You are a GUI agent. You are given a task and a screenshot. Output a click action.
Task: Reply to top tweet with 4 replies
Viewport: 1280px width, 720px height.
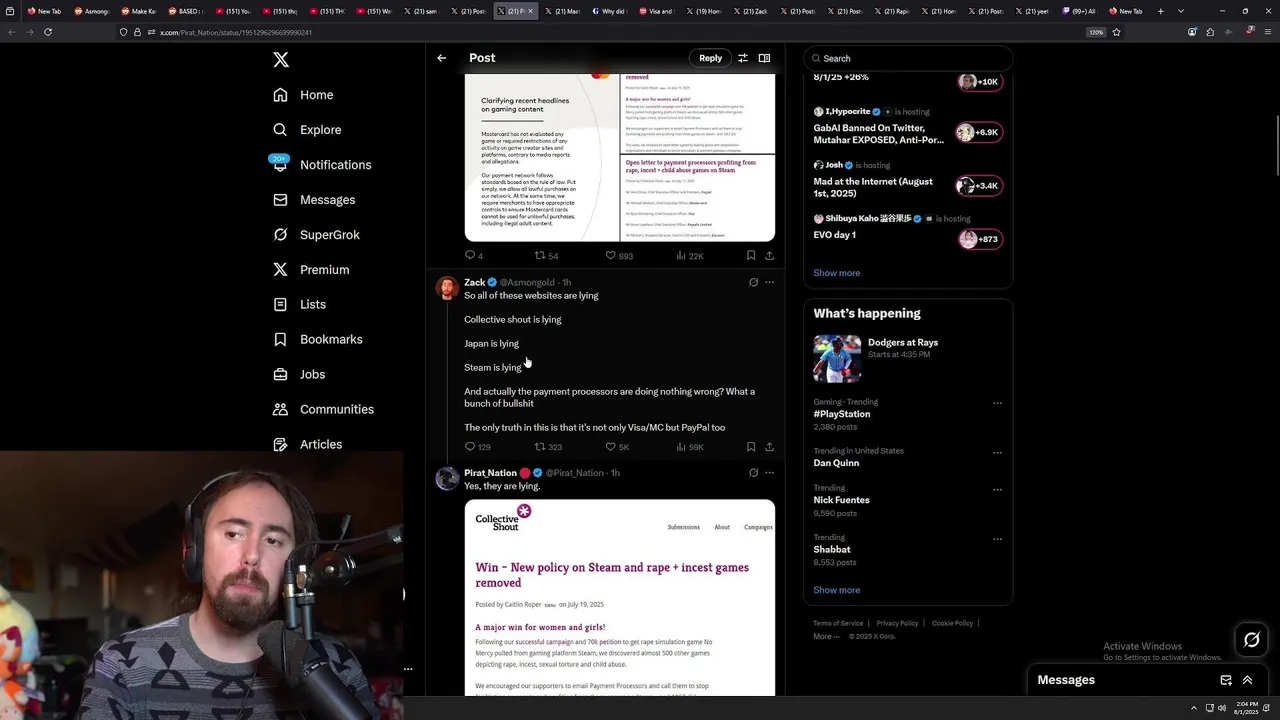(x=474, y=256)
